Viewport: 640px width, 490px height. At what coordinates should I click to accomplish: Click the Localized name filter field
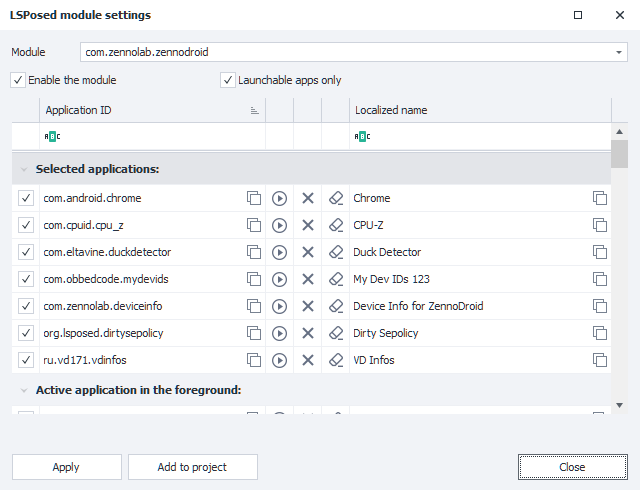480,136
